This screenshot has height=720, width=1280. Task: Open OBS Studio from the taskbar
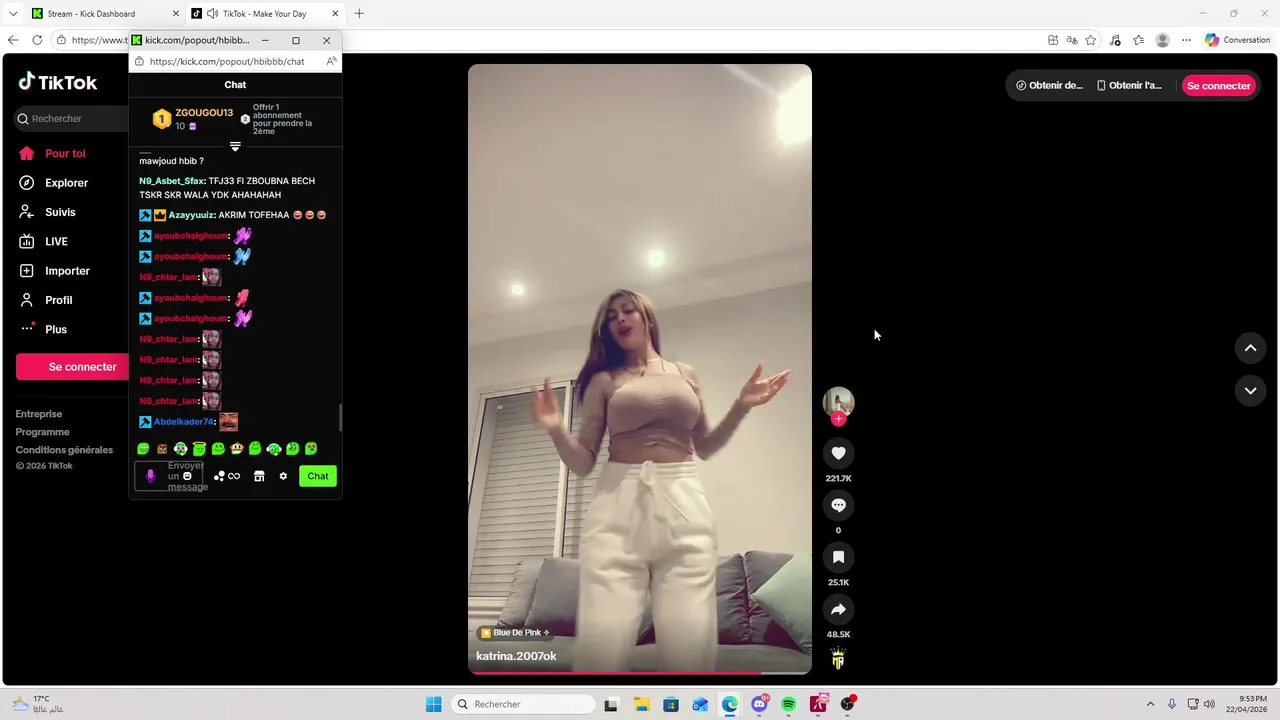coord(848,704)
